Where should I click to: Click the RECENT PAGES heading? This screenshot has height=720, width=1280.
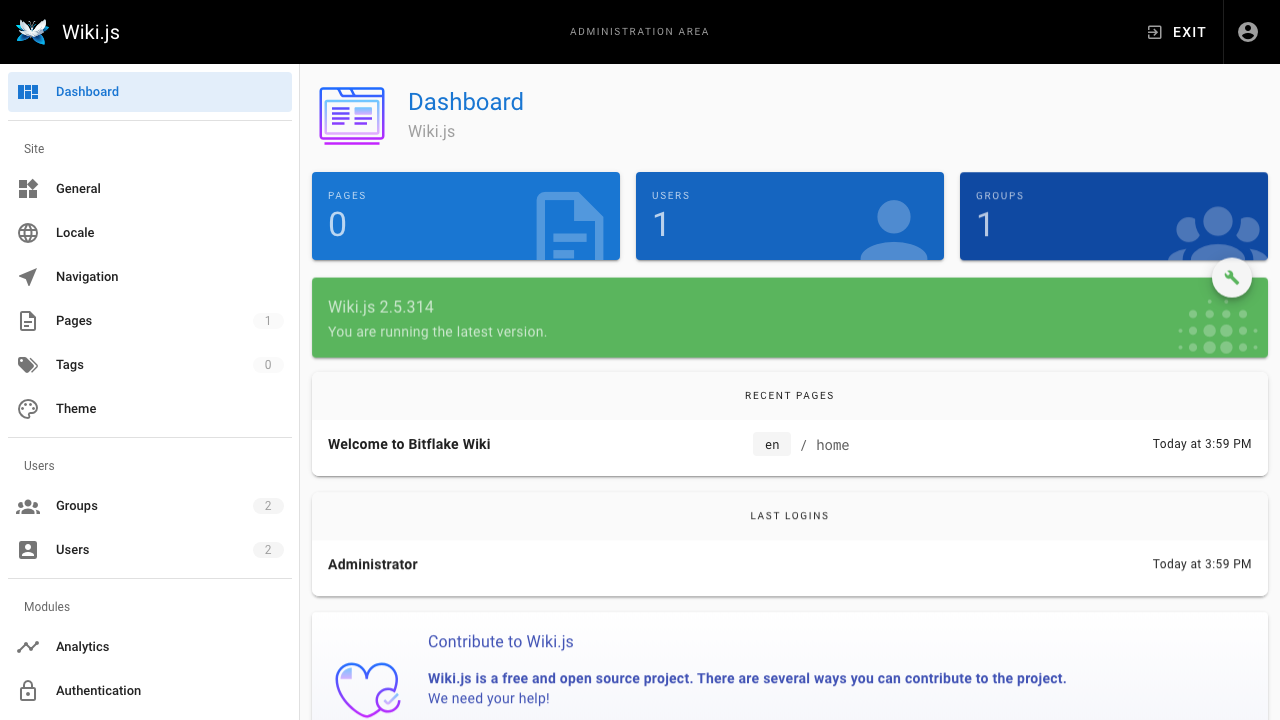[x=790, y=396]
